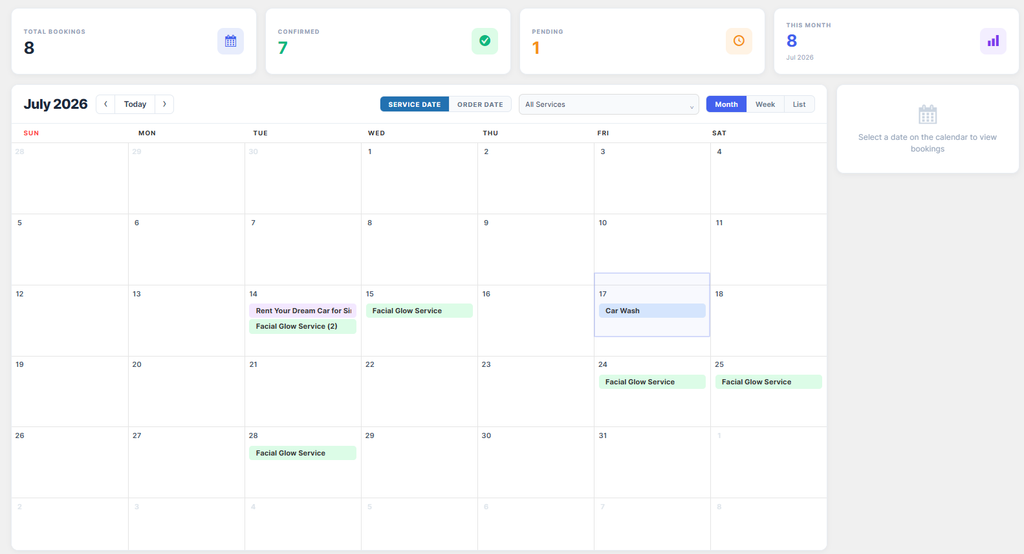Select the Month view tab

point(726,105)
